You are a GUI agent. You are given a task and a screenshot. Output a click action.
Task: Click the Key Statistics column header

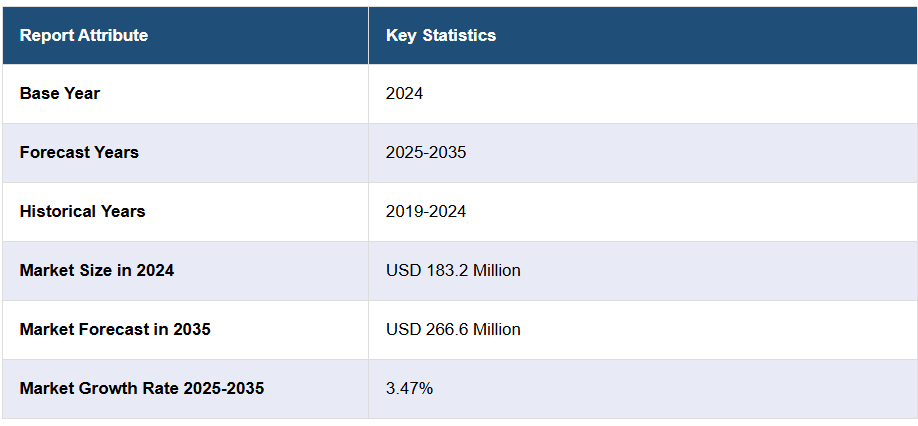pos(441,36)
